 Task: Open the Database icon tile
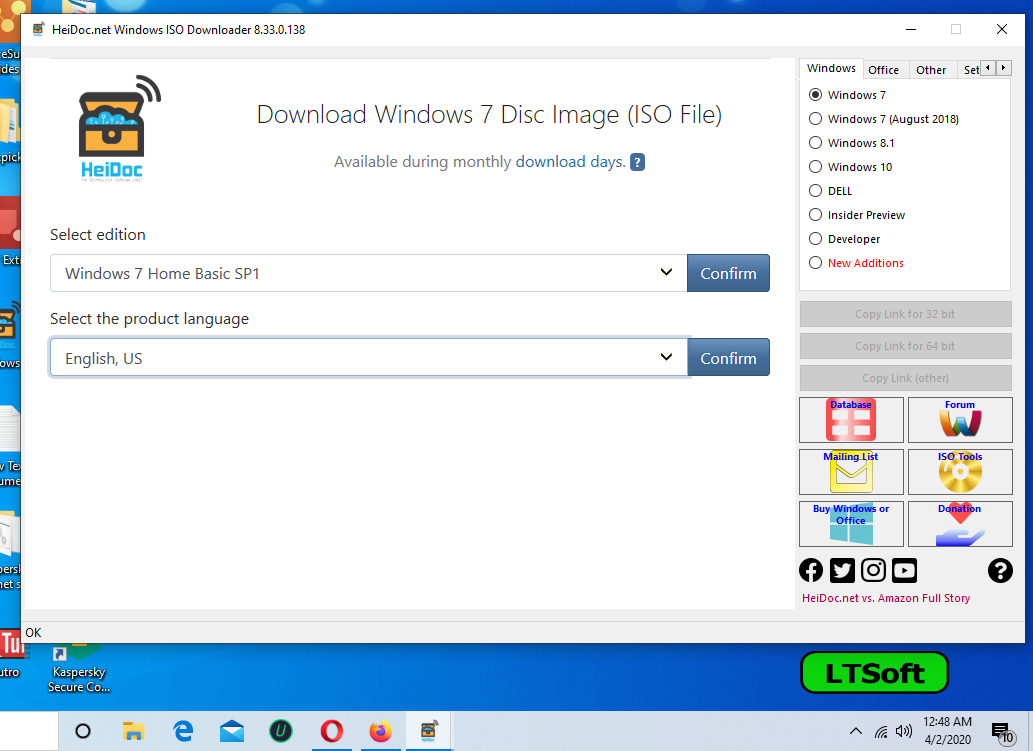[x=851, y=420]
